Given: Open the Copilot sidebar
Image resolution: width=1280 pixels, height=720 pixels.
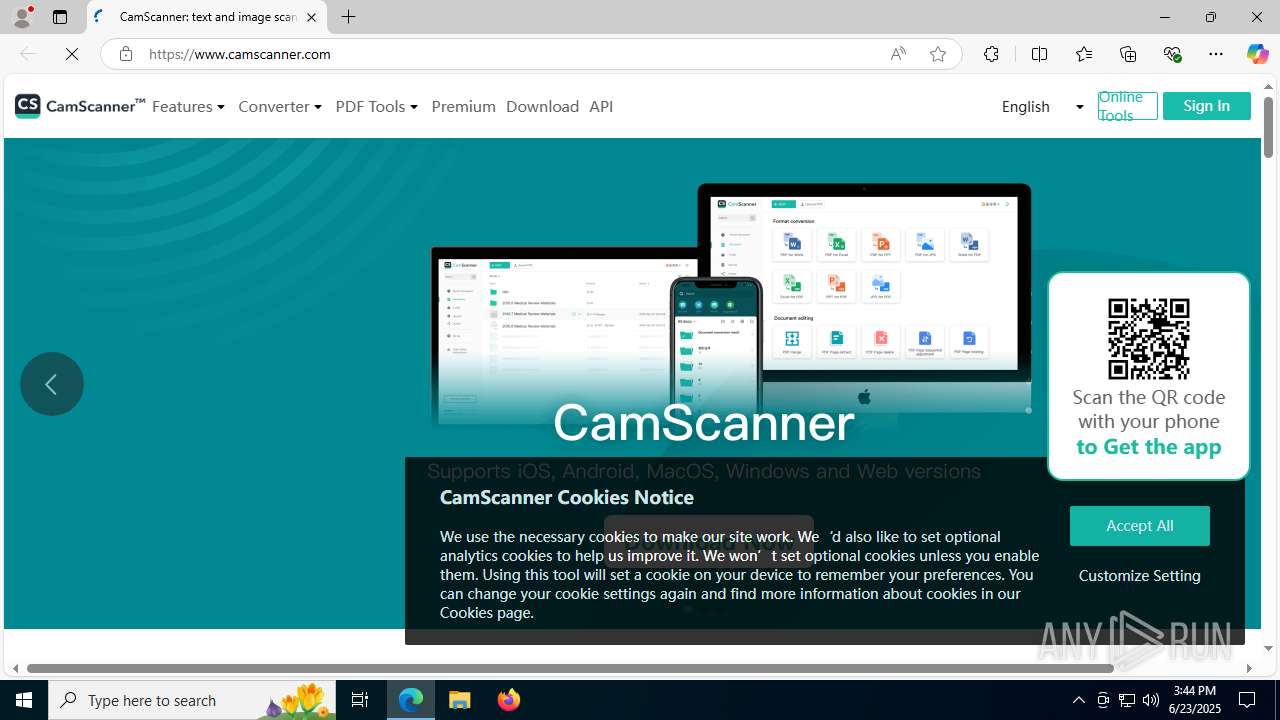Looking at the screenshot, I should (1257, 54).
